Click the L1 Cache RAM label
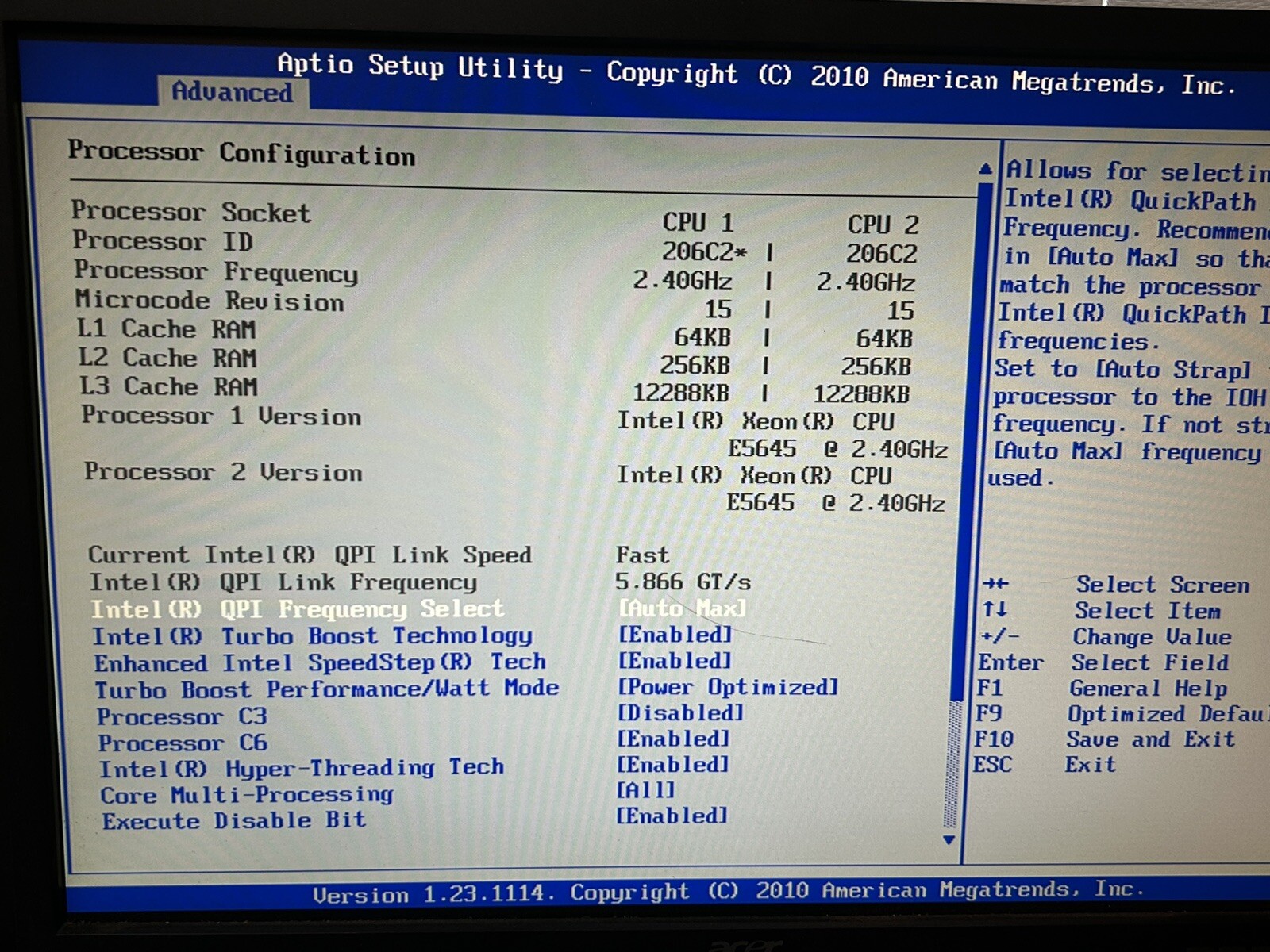 point(166,328)
